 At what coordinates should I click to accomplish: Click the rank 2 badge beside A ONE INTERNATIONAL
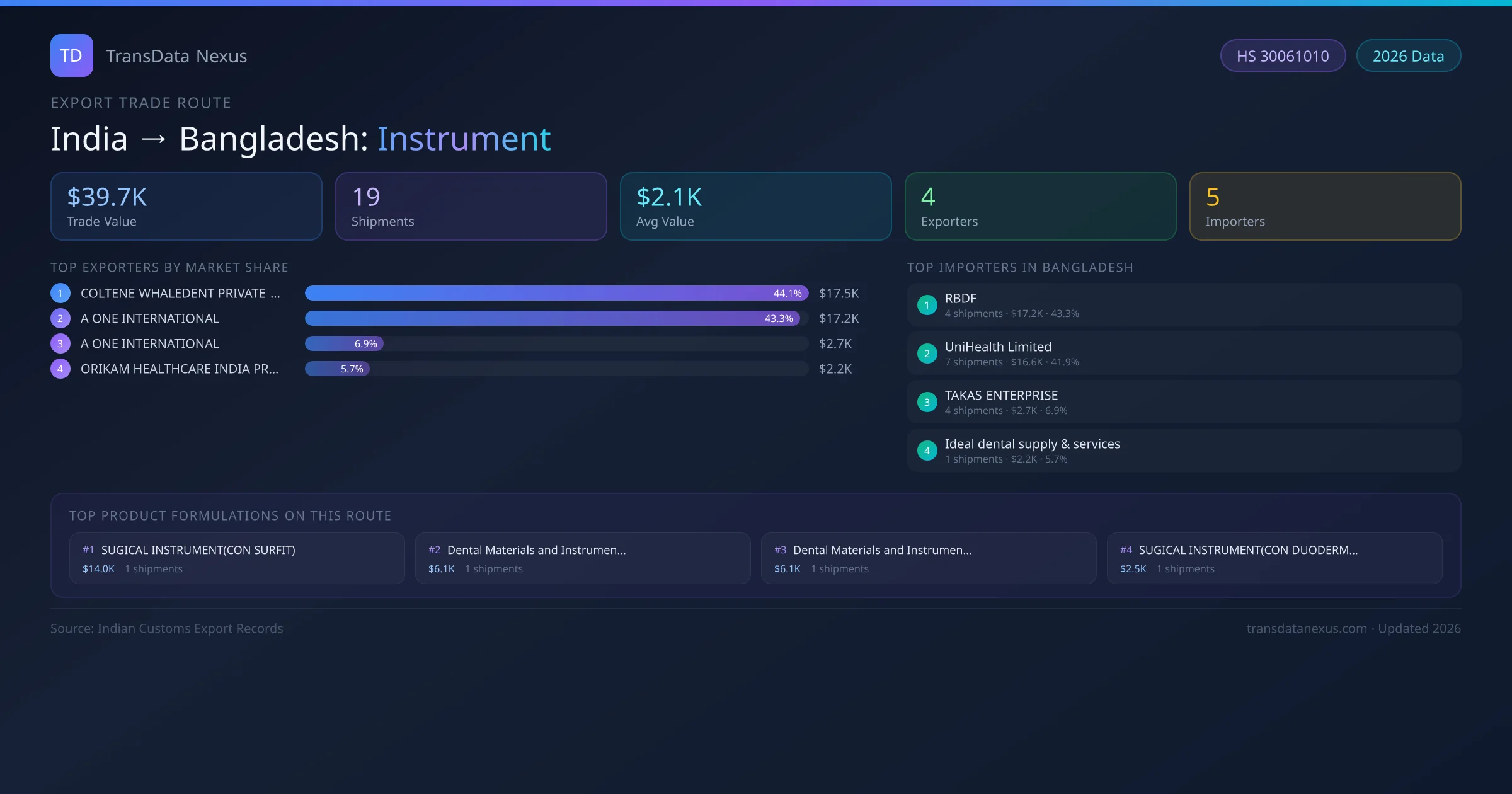60,318
